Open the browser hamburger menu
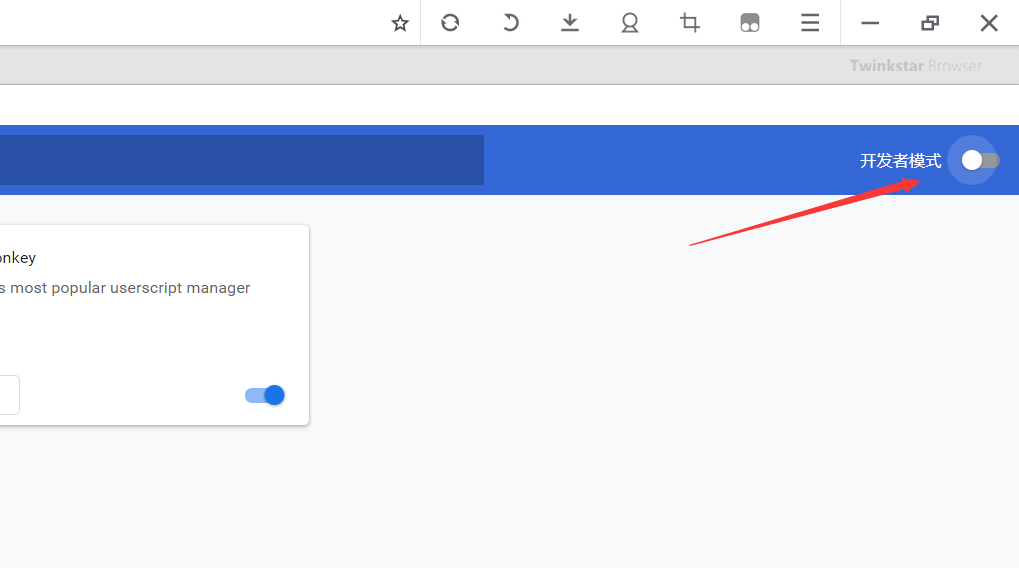 (x=810, y=23)
